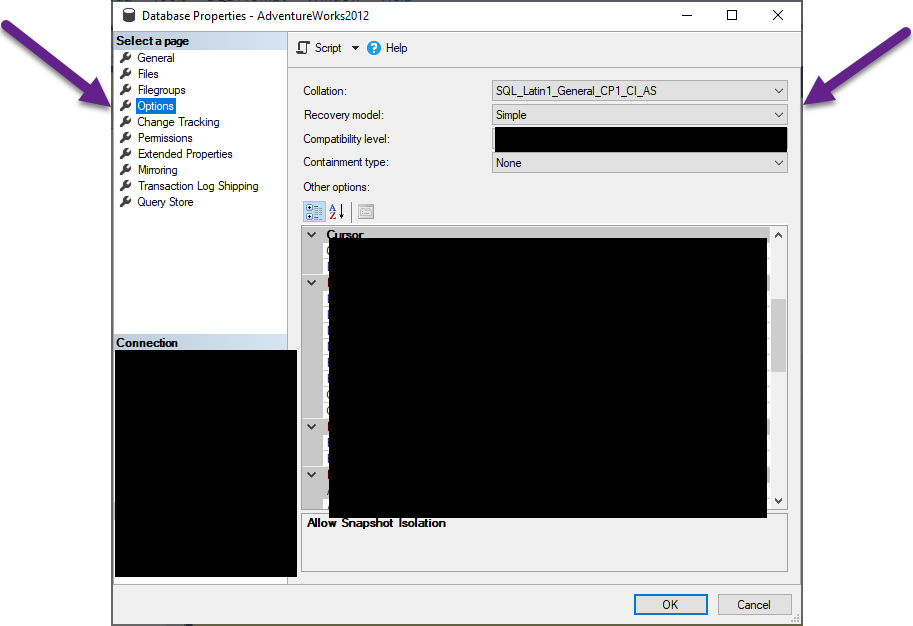
Task: Click the Cancel button
Action: click(754, 604)
